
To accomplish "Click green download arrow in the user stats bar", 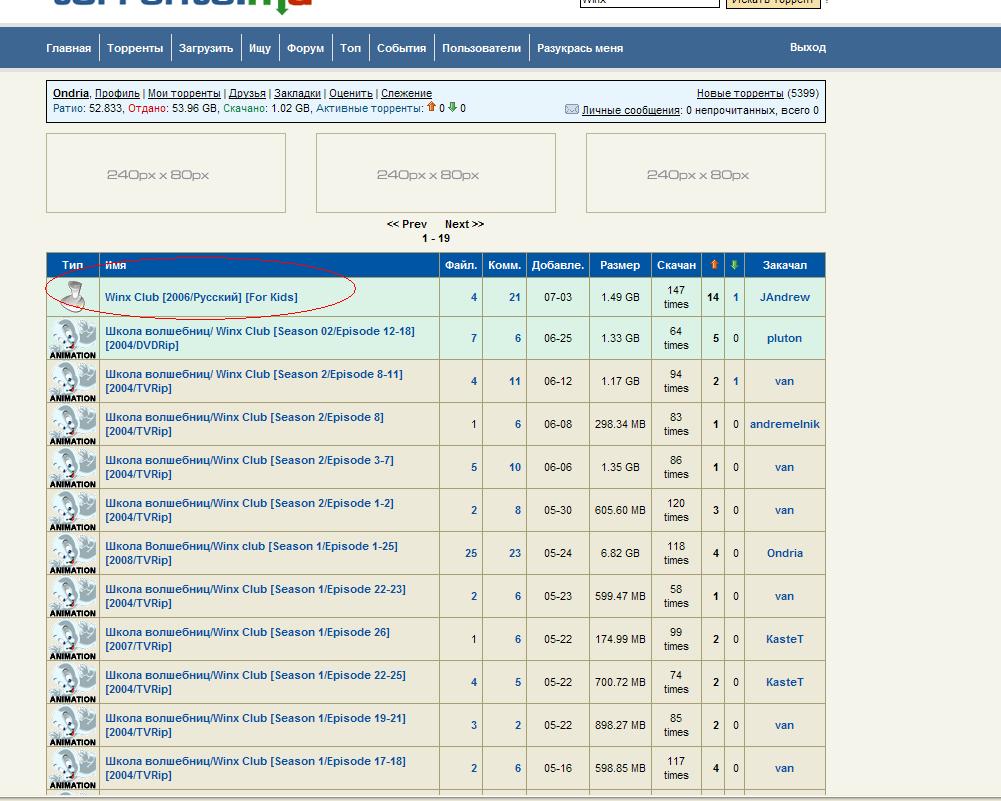I will pos(452,107).
